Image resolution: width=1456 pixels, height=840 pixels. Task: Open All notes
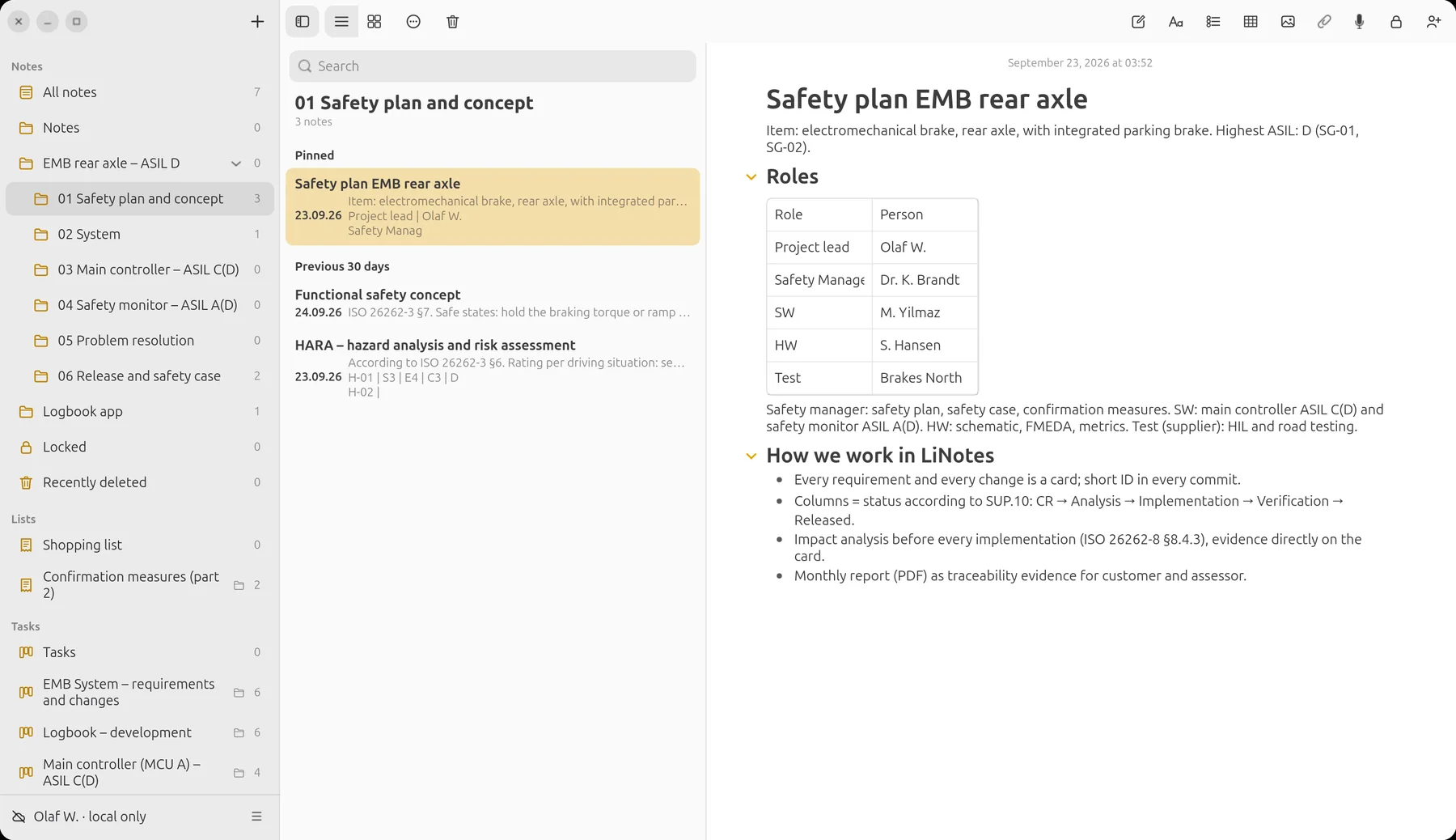[140, 92]
